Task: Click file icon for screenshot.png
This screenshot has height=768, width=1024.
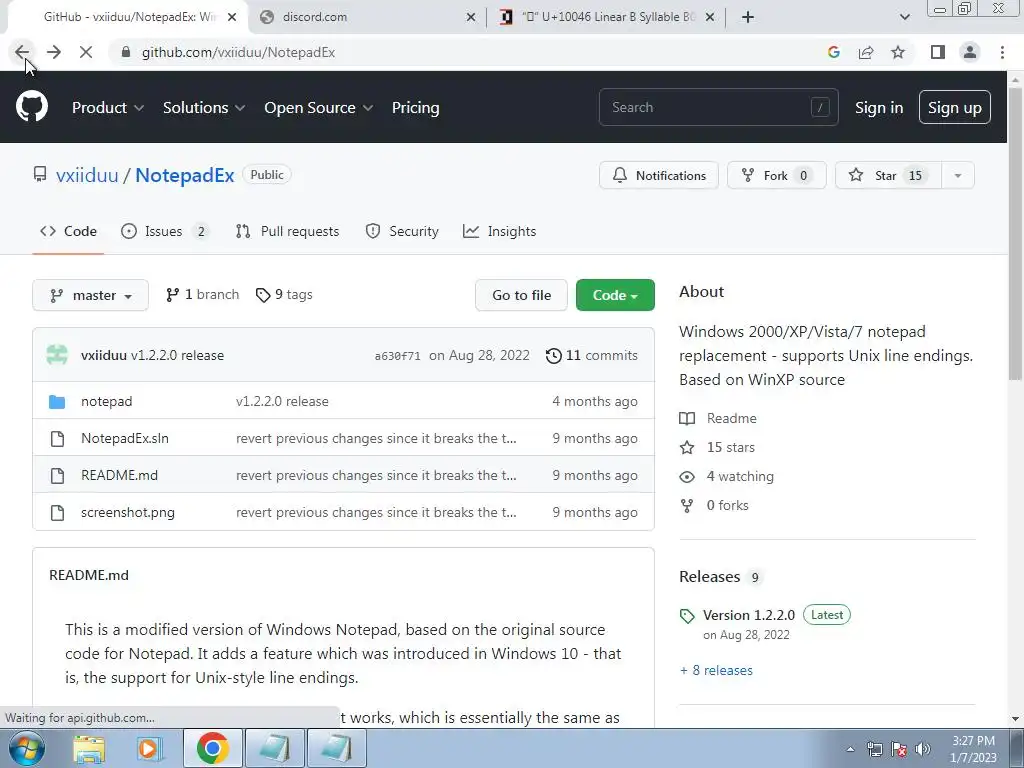Action: [x=57, y=513]
